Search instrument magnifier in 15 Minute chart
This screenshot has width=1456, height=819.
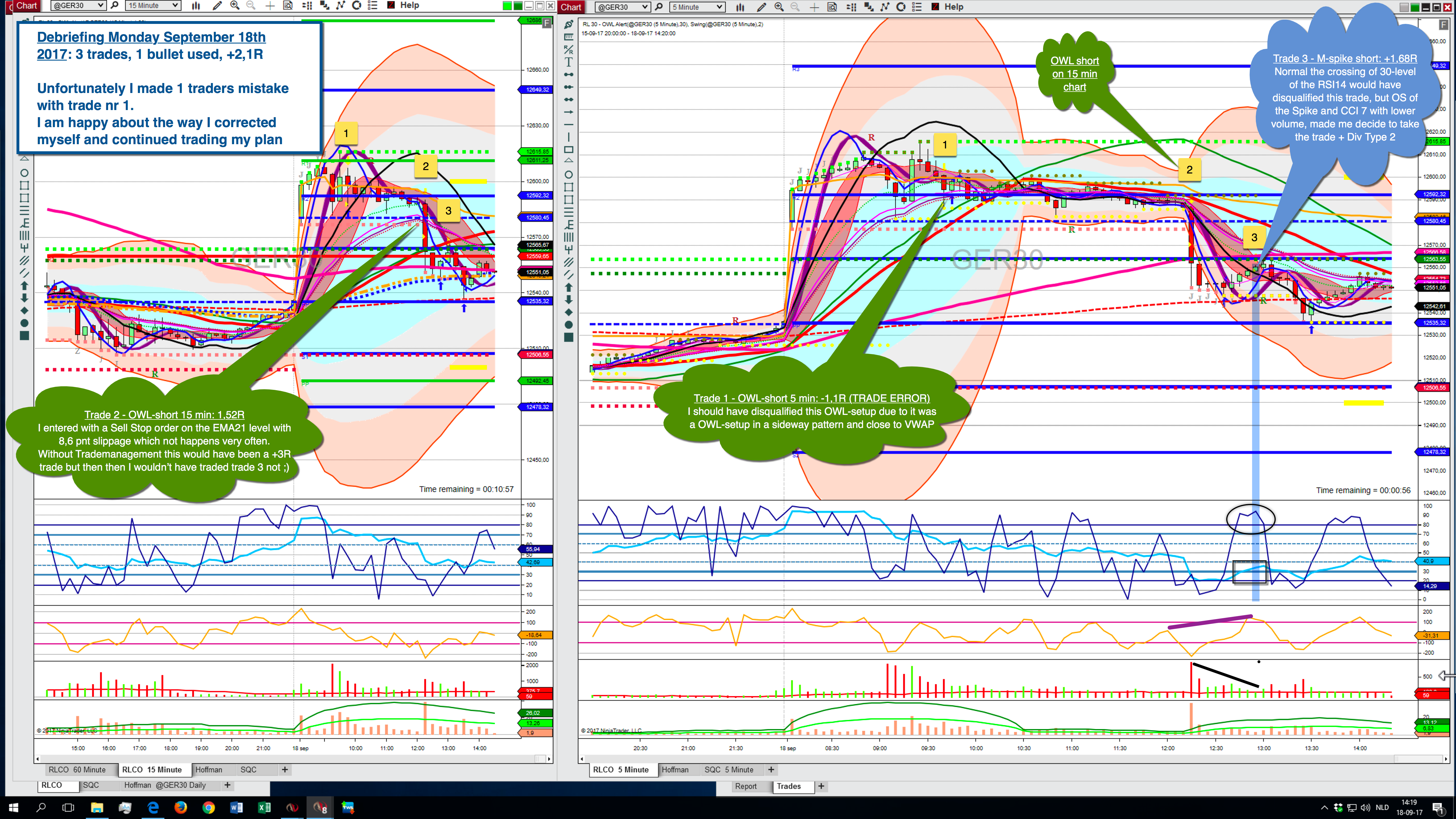pos(115,6)
